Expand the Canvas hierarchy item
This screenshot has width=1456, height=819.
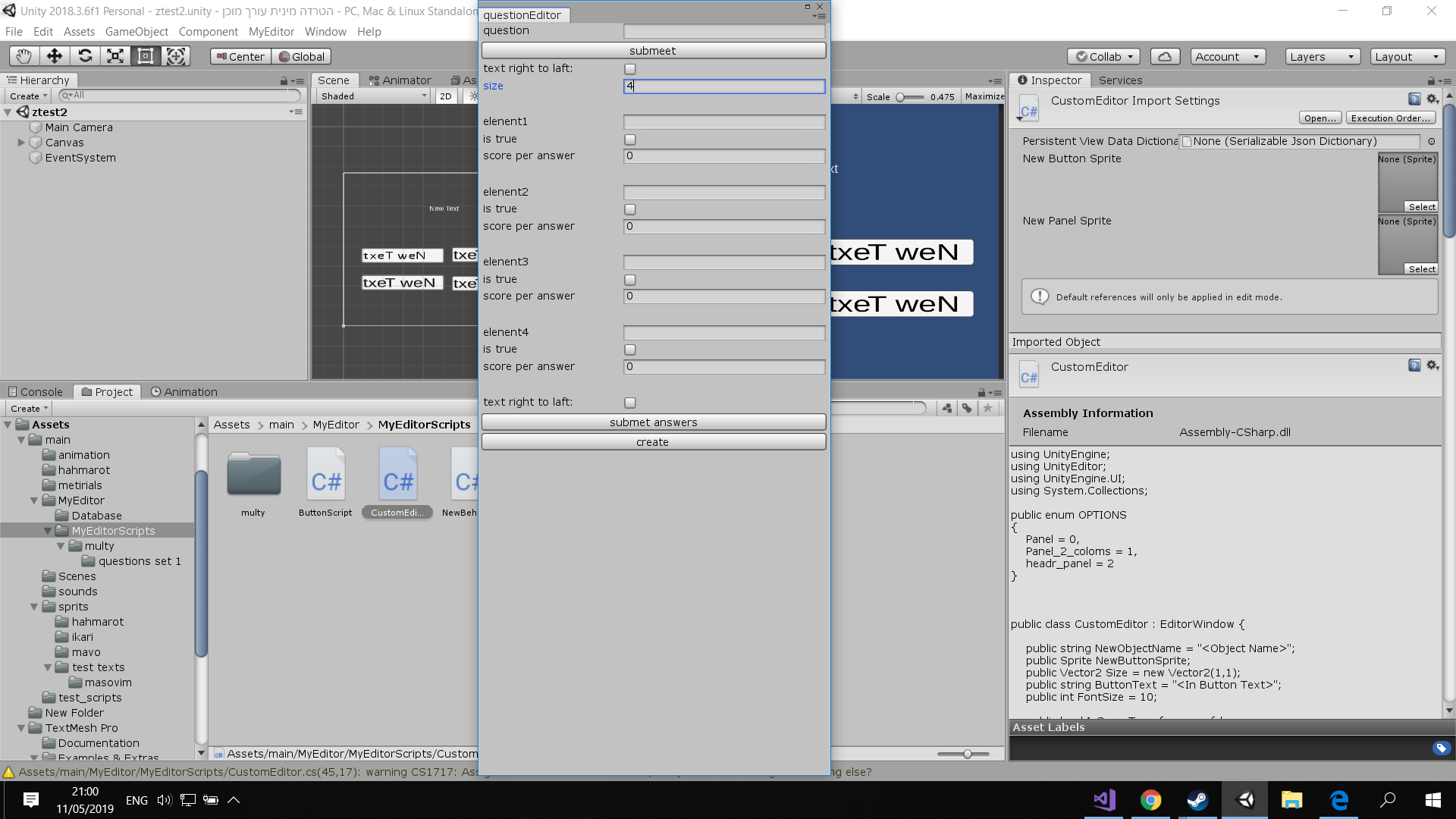click(21, 143)
